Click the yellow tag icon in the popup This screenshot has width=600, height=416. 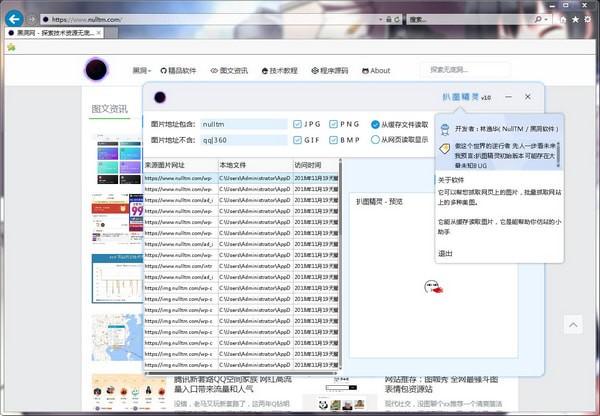tap(445, 148)
